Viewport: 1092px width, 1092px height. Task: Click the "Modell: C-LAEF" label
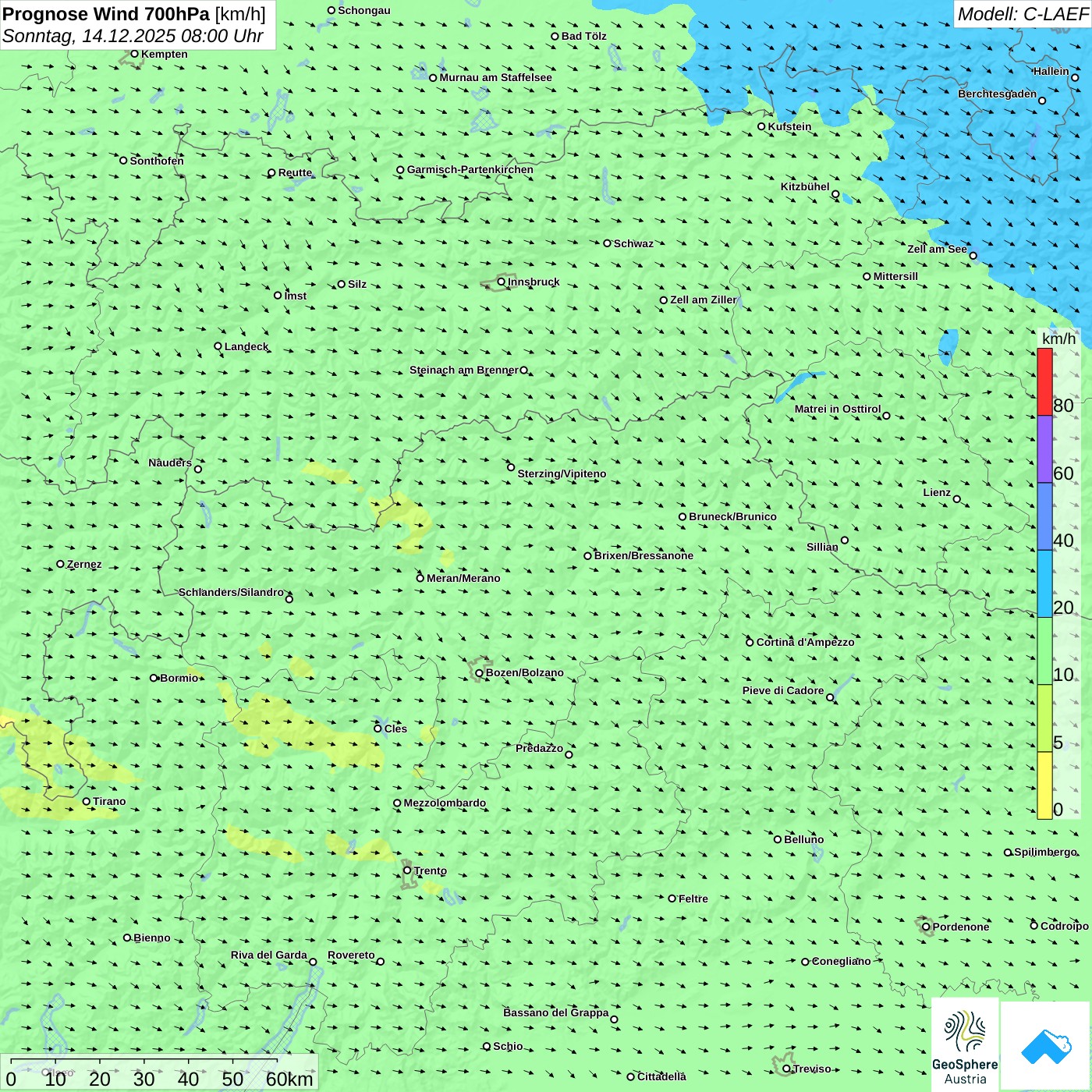tap(1022, 14)
